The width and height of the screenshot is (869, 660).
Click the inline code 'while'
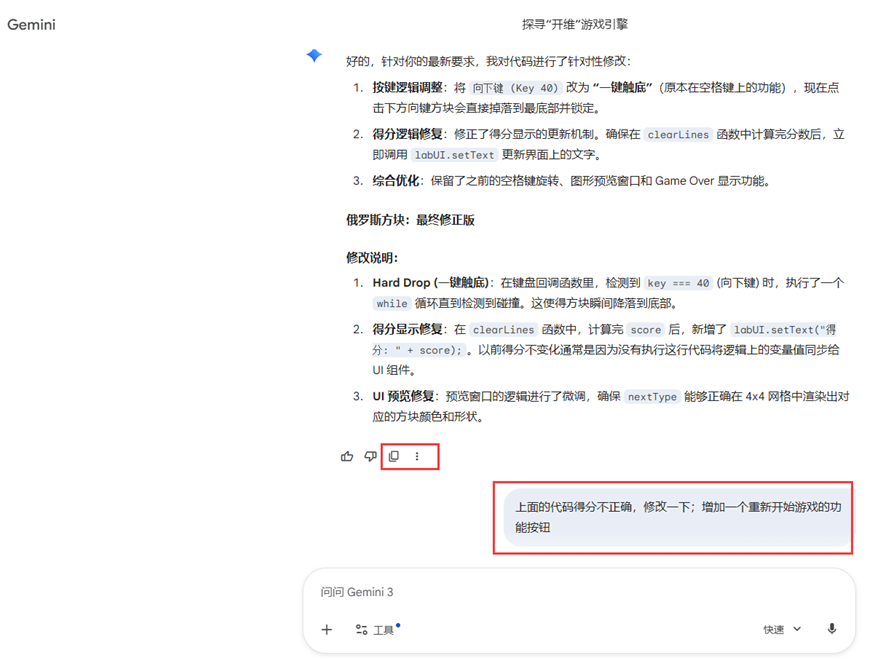click(x=392, y=304)
